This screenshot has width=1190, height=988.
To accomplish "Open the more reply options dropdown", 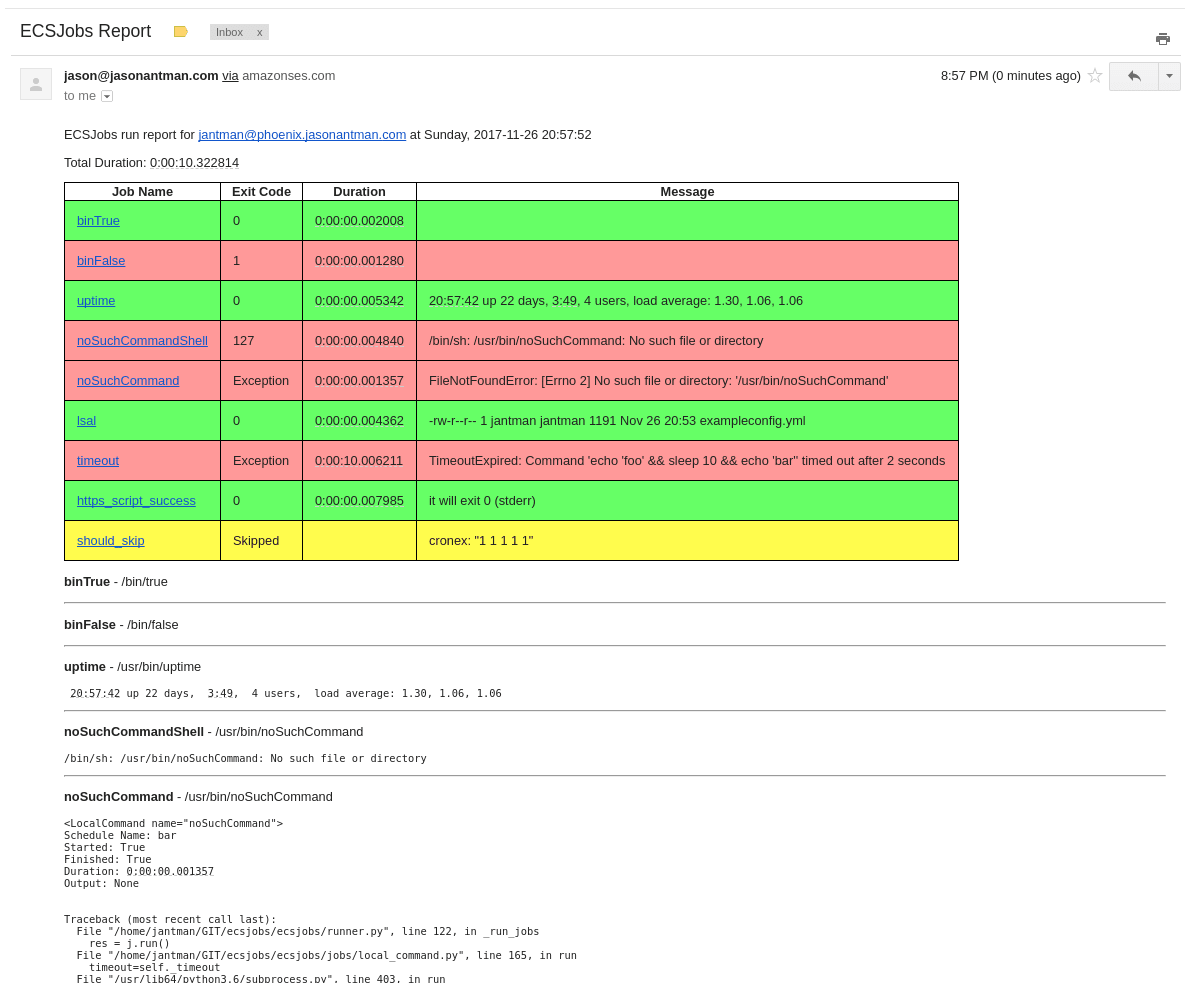I will point(1168,76).
